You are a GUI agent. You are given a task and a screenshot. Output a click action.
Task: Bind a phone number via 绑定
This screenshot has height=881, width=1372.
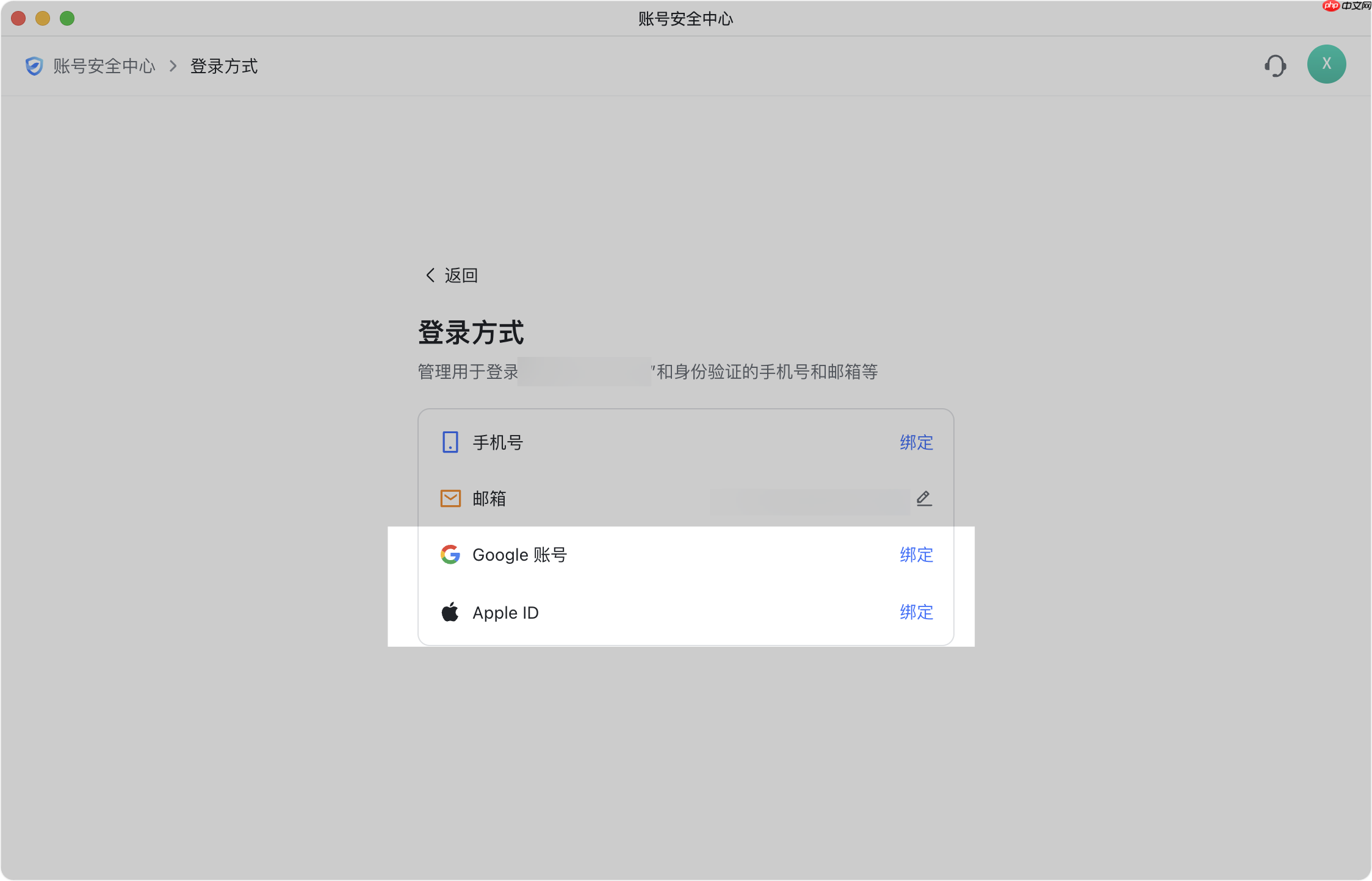[916, 442]
